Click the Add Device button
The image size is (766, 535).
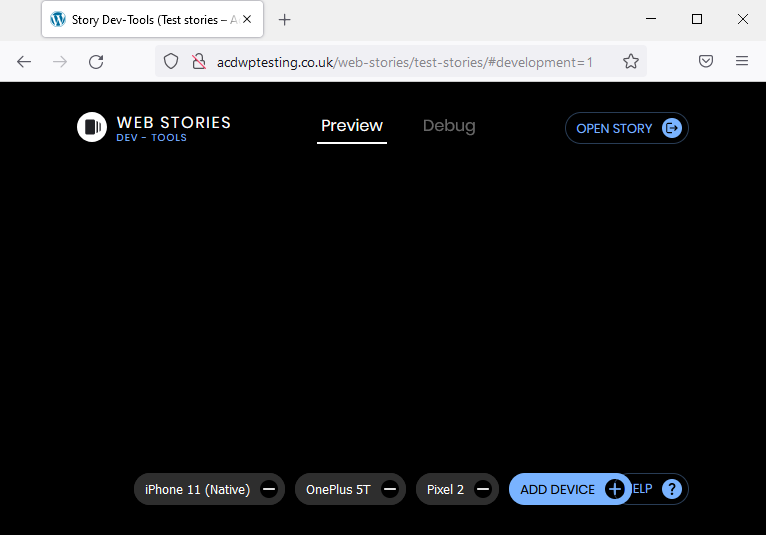(x=570, y=489)
